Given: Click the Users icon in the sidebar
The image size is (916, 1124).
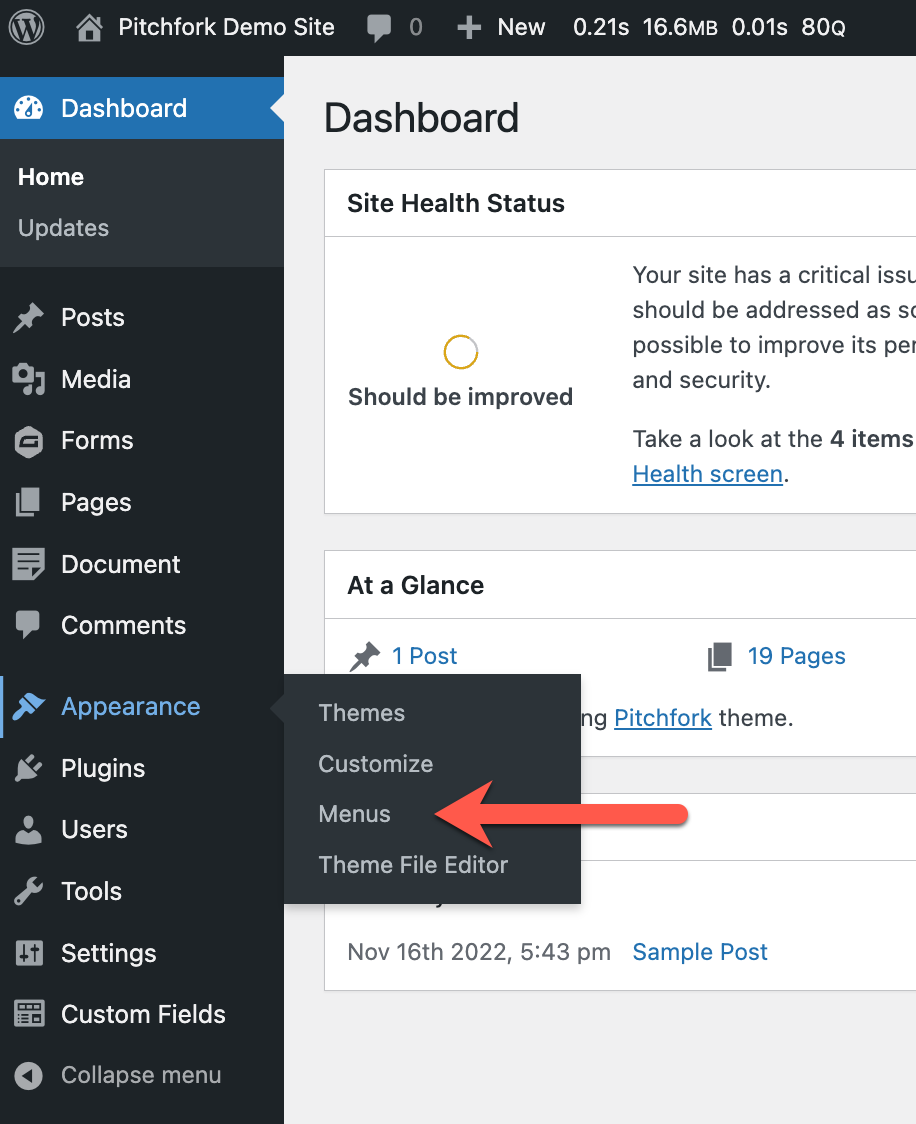Looking at the screenshot, I should [30, 829].
